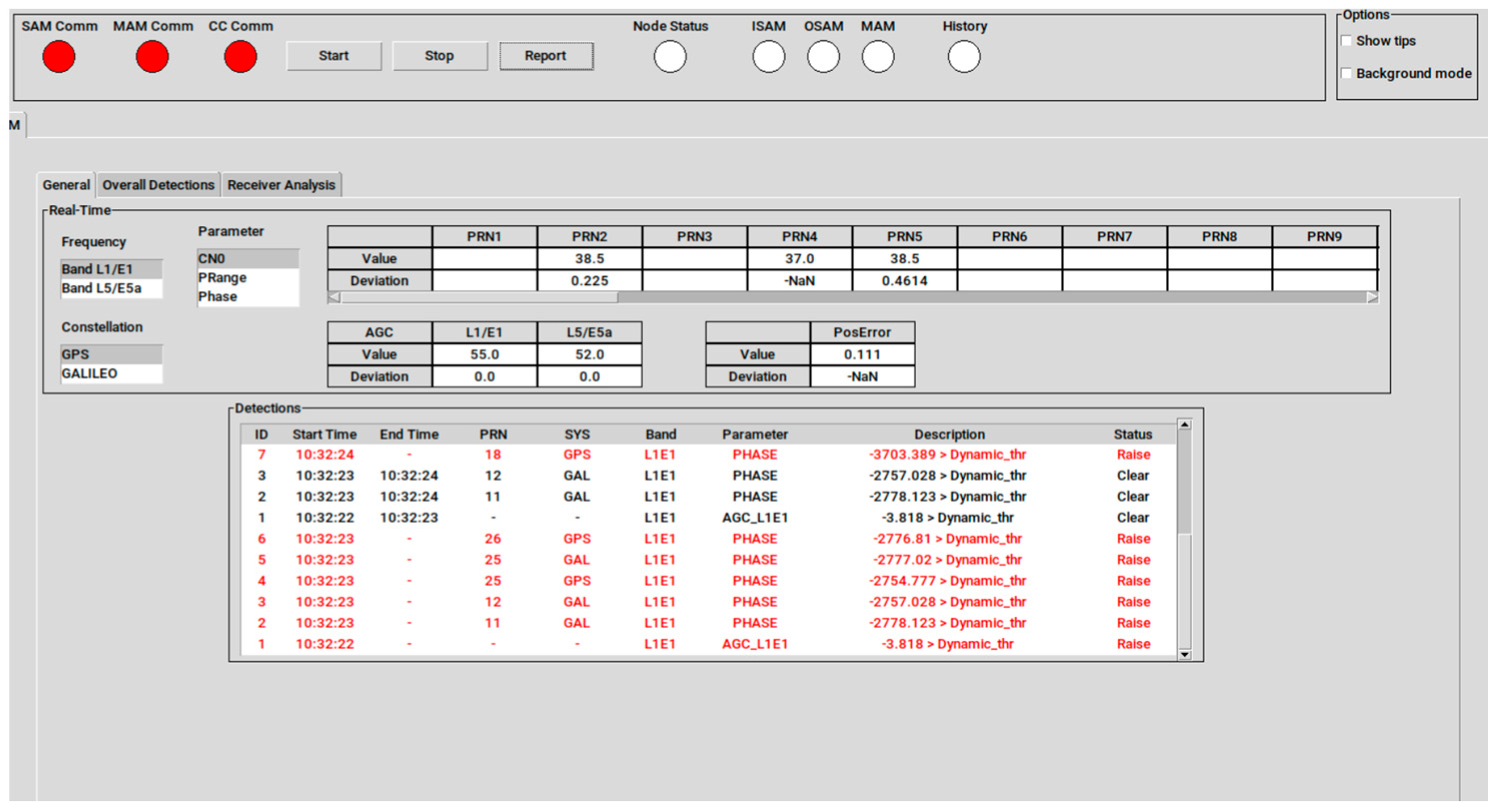Switch to the Overall Detections tab
The width and height of the screenshot is (1497, 812).
158,184
